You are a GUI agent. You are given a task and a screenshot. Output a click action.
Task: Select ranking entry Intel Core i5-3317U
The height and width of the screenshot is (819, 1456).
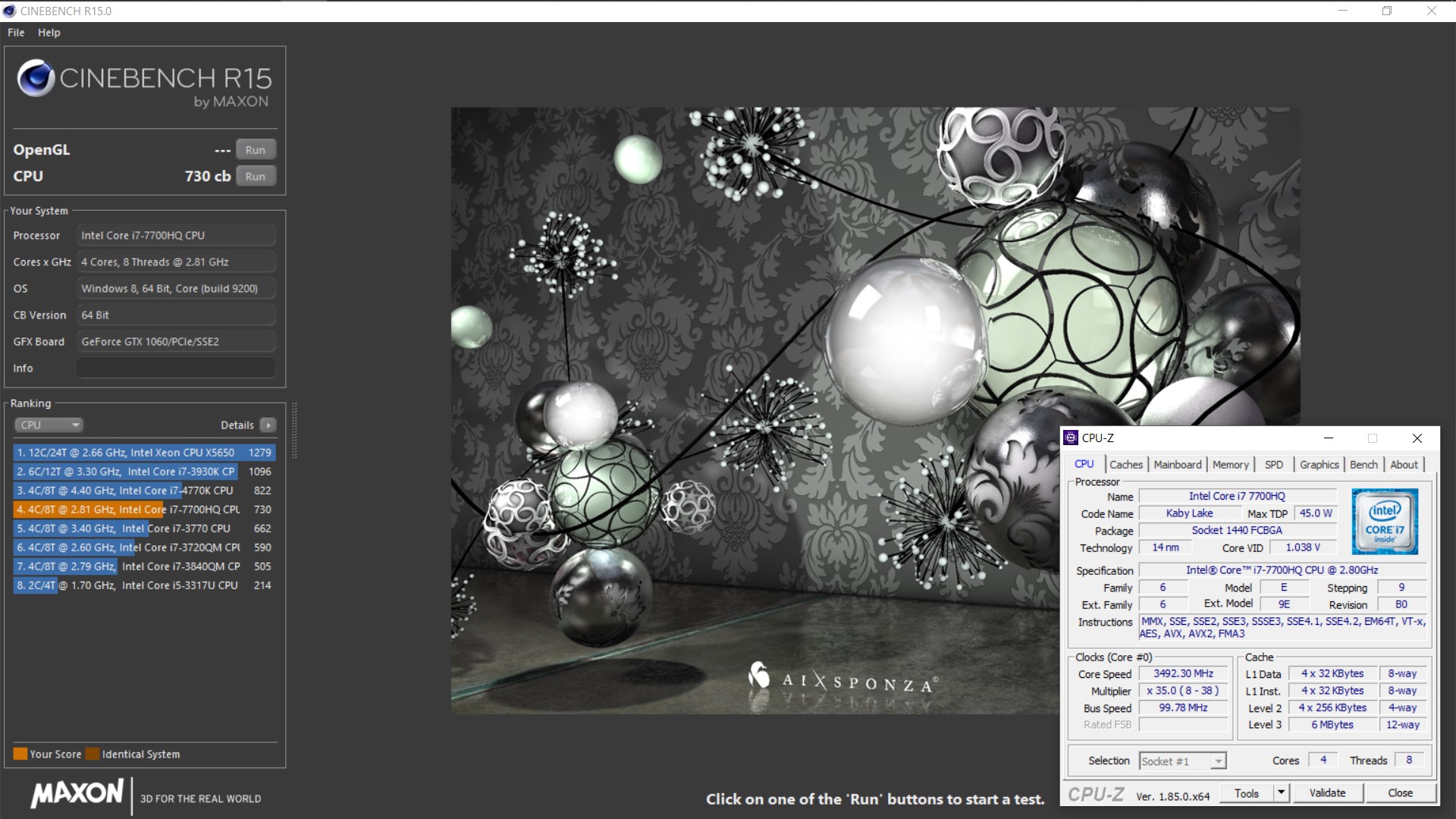click(144, 585)
